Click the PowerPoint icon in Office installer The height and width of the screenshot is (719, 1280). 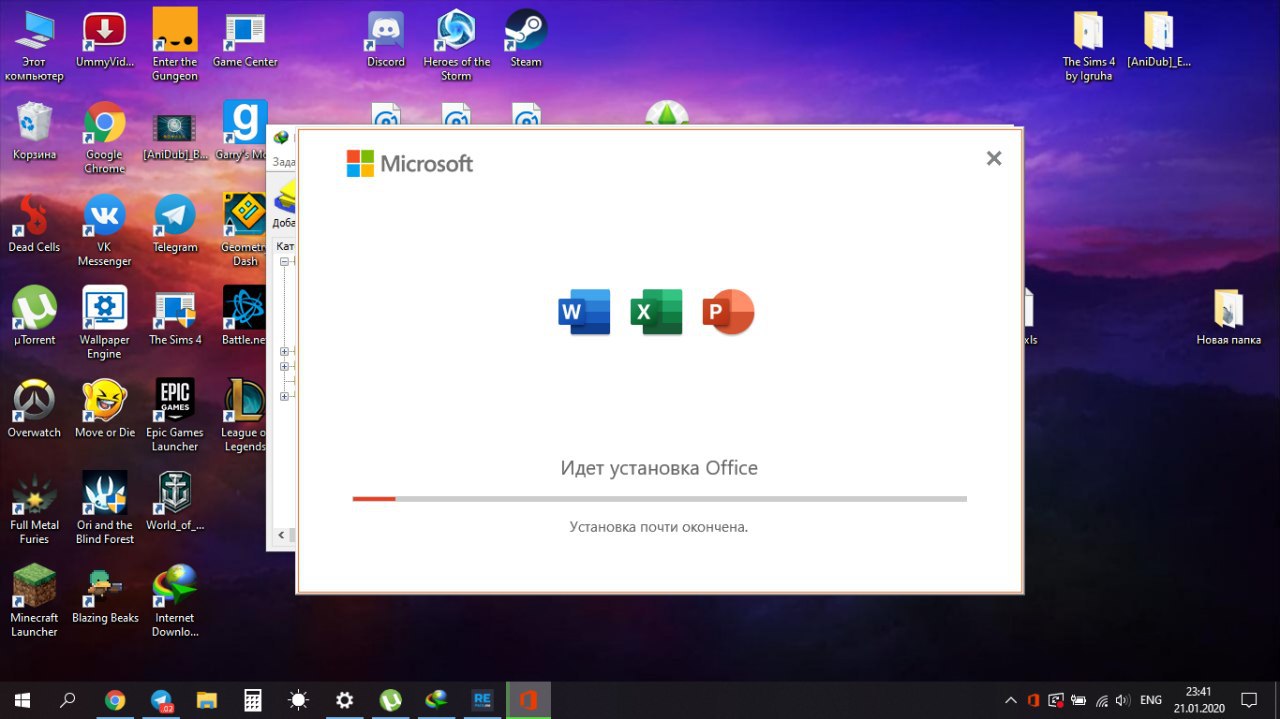[x=728, y=312]
